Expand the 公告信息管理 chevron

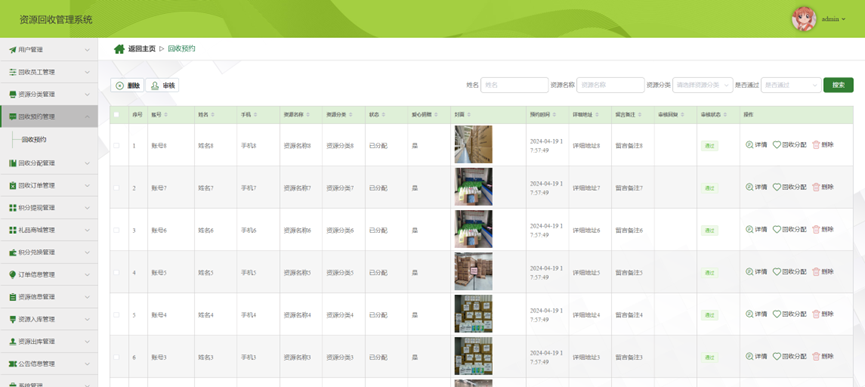[87, 364]
